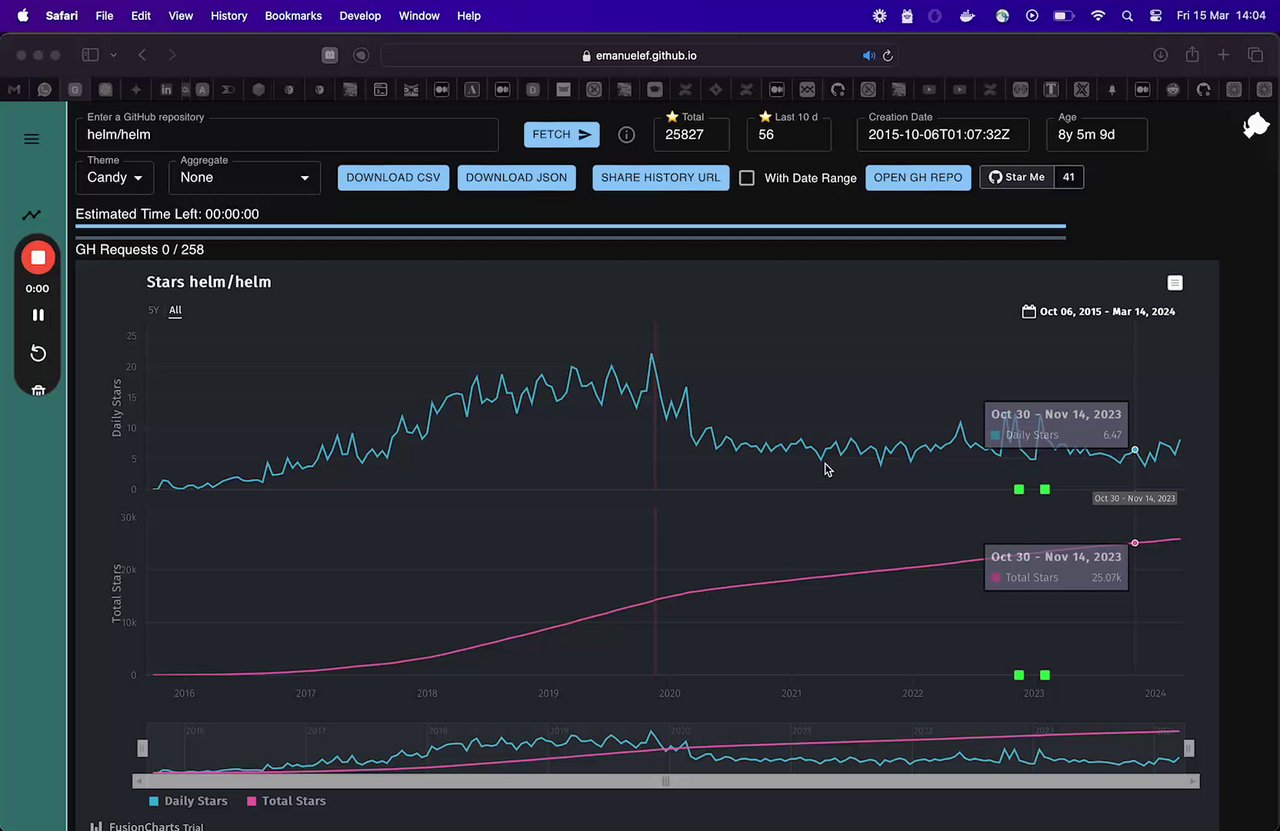Image resolution: width=1280 pixels, height=831 pixels.
Task: Mute the tab audio speaker icon
Action: point(868,56)
